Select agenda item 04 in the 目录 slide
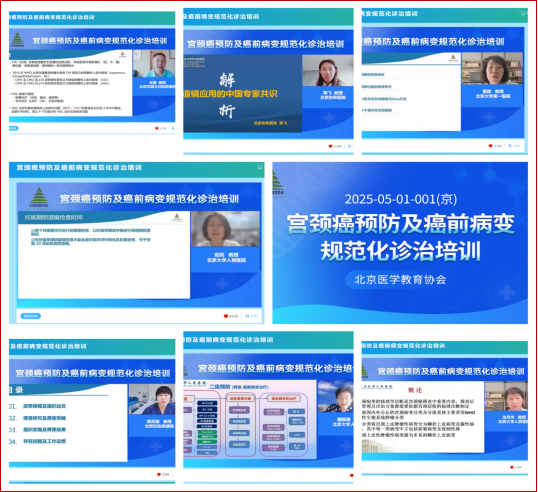The height and width of the screenshot is (492, 538). 38,442
